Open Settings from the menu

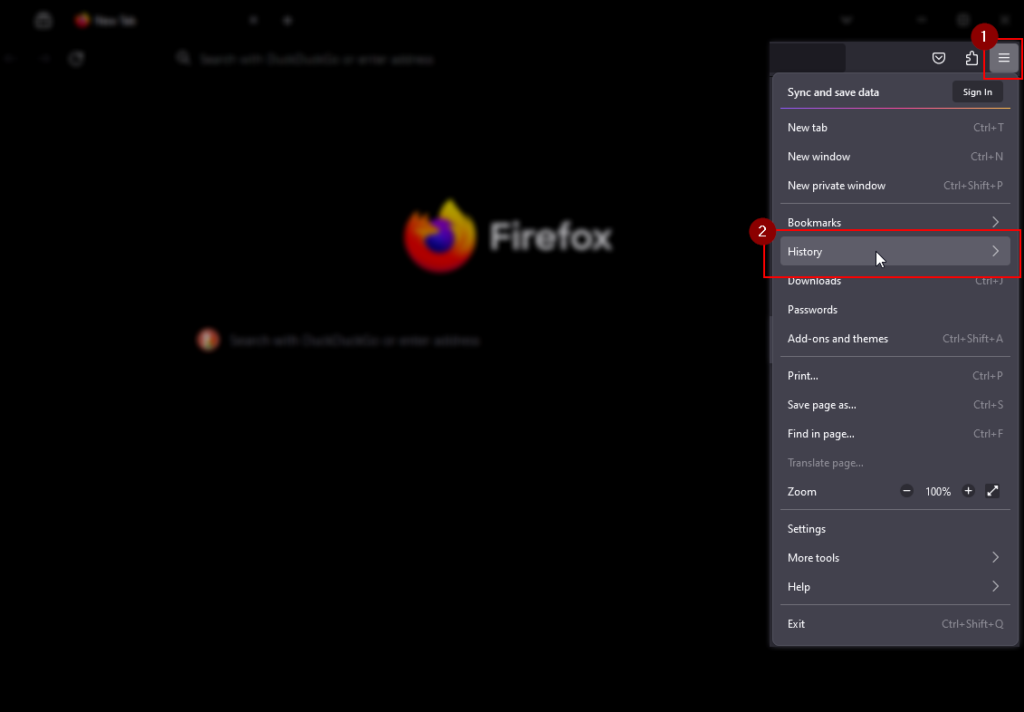coord(807,529)
